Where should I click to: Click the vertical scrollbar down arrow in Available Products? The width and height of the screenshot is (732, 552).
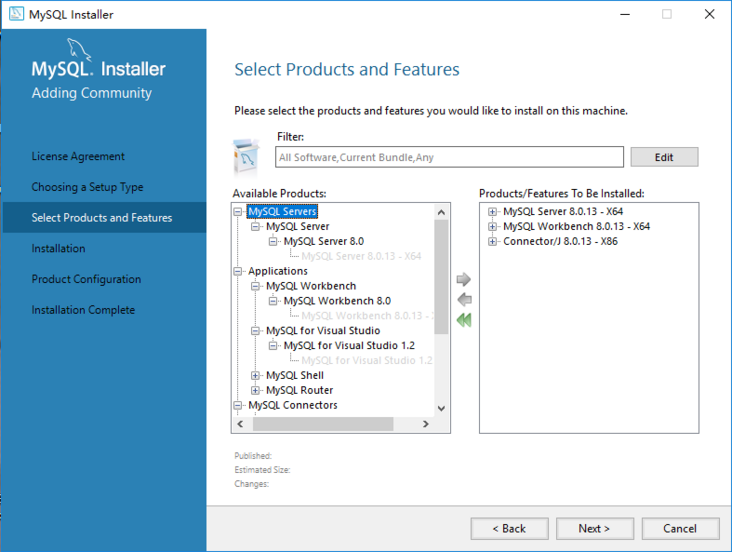[x=441, y=409]
